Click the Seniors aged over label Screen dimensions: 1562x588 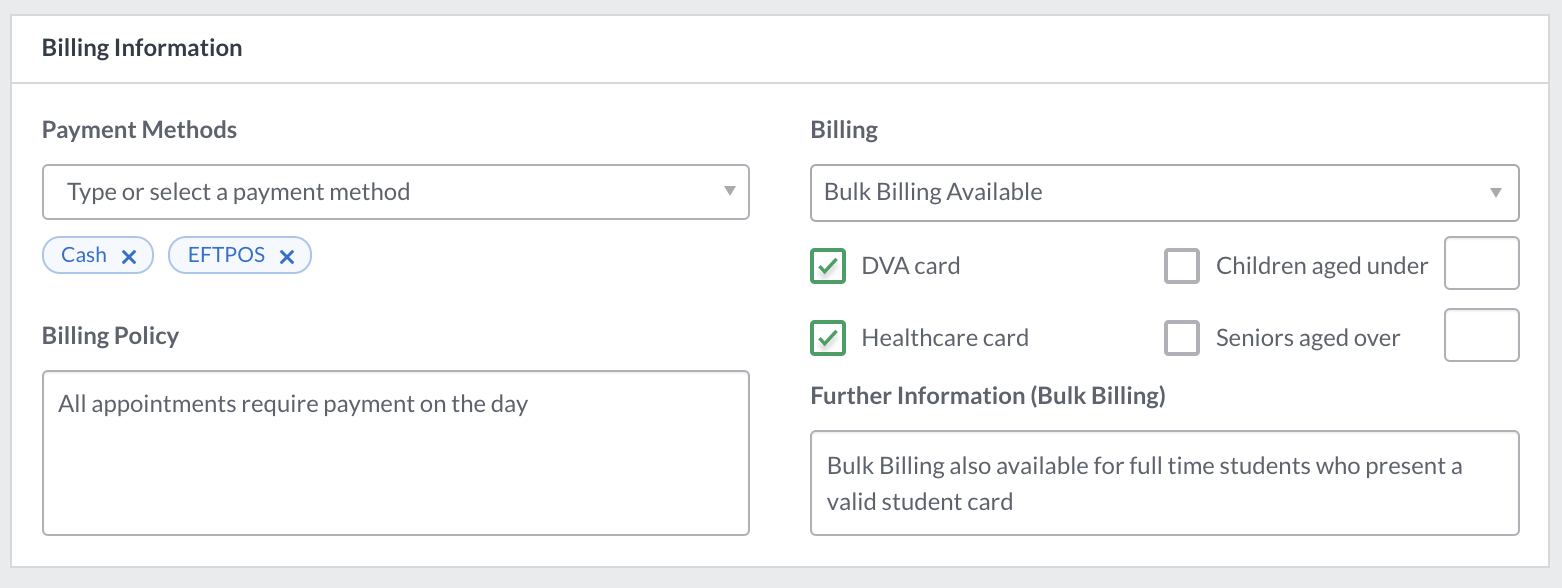(x=1308, y=338)
